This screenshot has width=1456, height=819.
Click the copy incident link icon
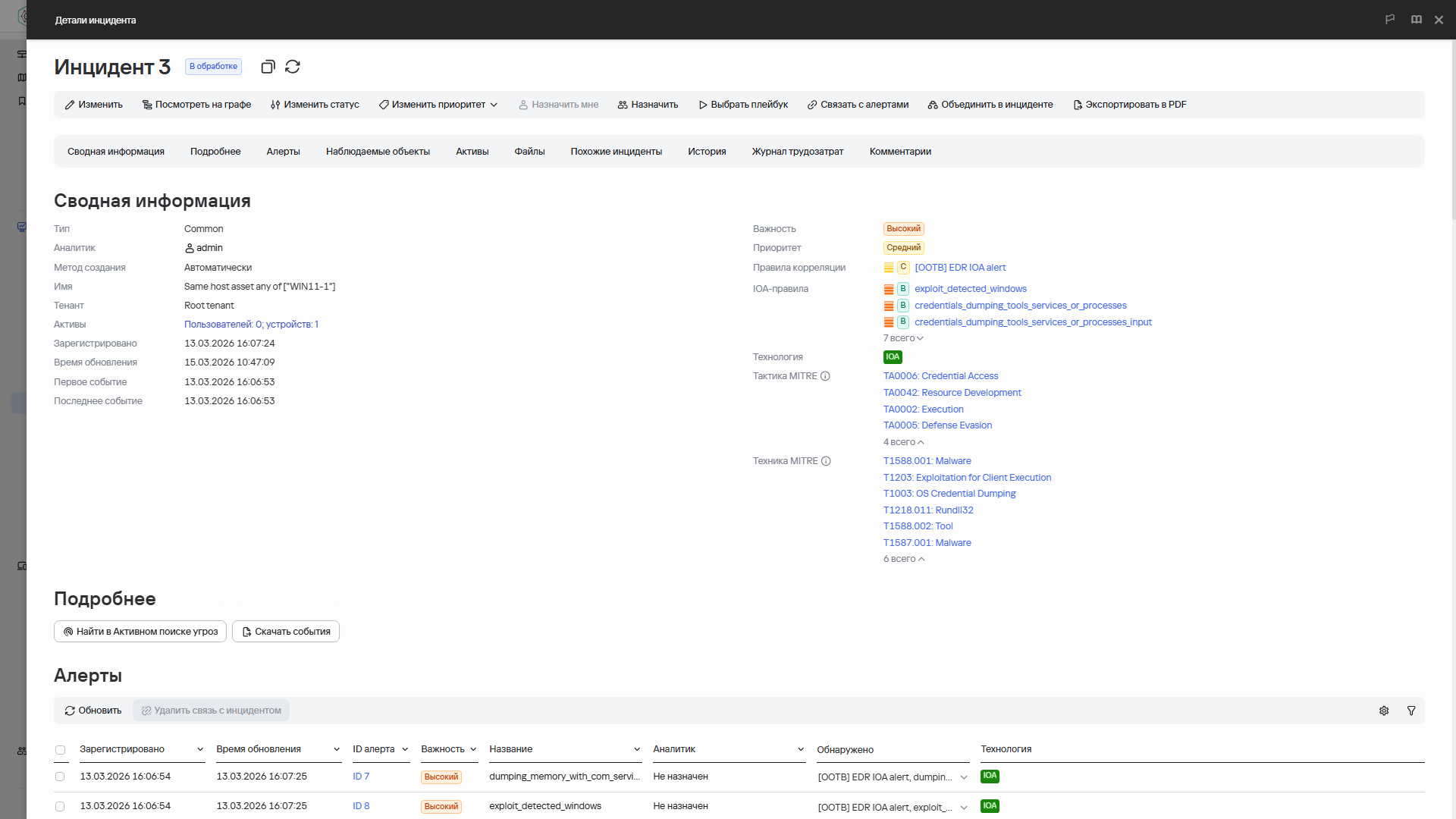pos(267,67)
